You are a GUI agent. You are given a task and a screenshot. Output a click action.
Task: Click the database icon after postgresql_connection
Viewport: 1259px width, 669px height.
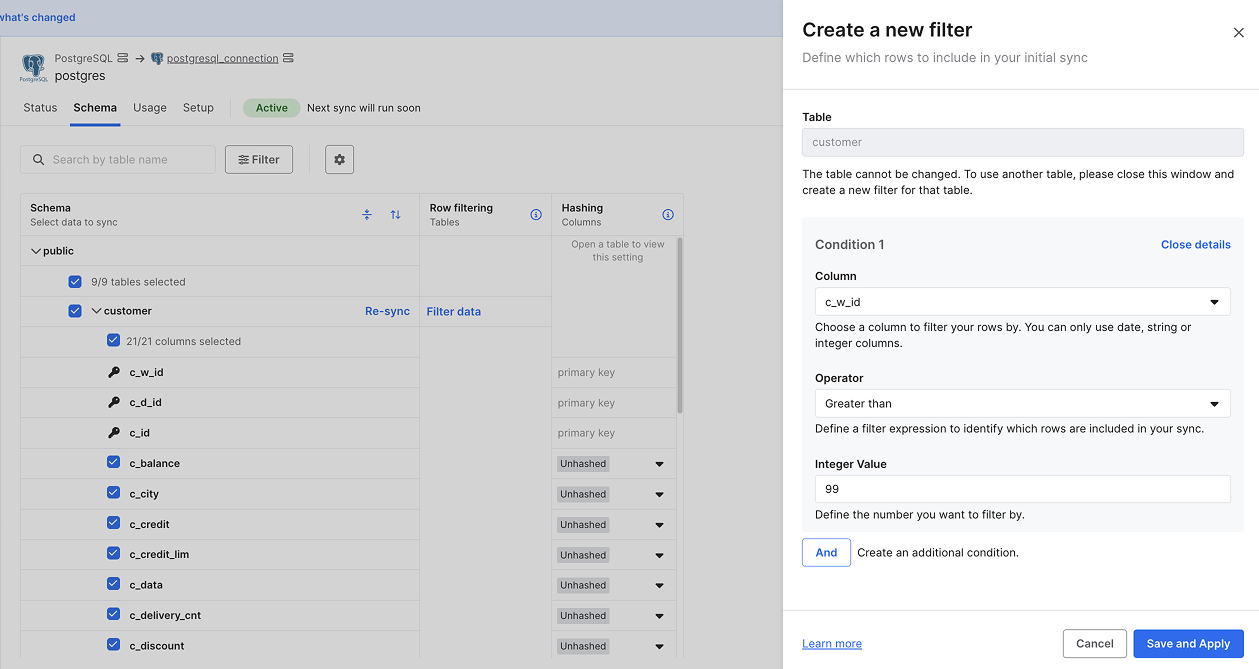click(288, 58)
